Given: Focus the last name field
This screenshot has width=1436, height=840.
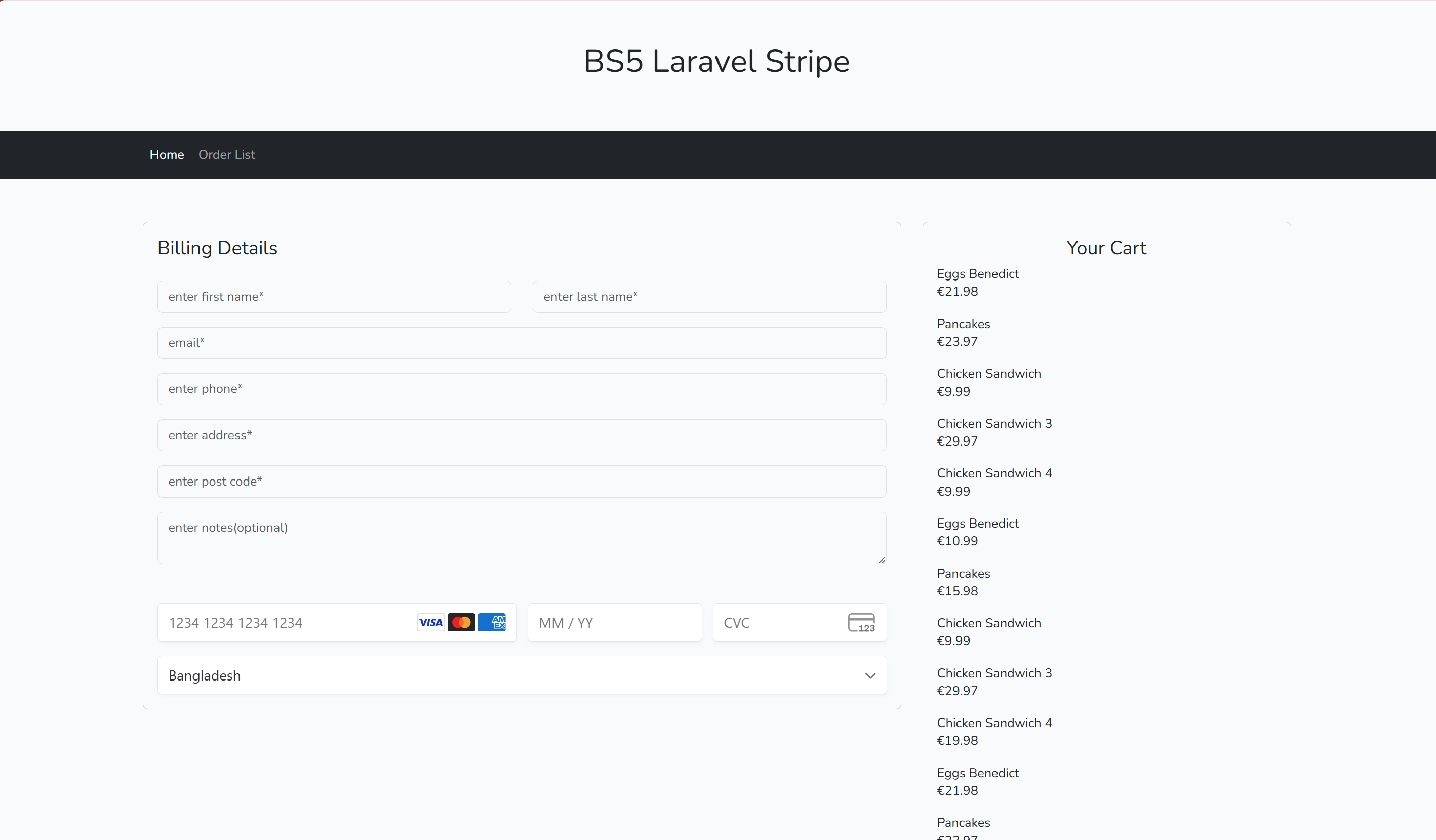Looking at the screenshot, I should coord(709,296).
